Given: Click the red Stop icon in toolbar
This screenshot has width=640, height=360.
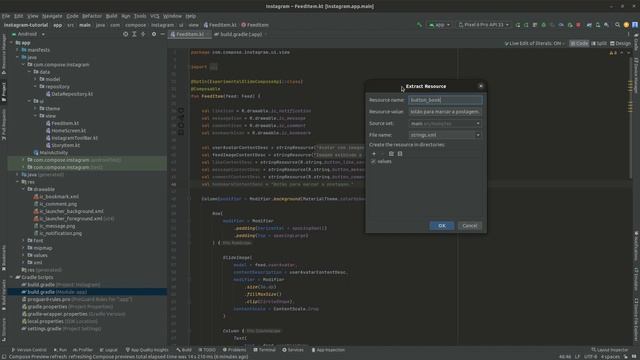Looking at the screenshot, I should 578,25.
